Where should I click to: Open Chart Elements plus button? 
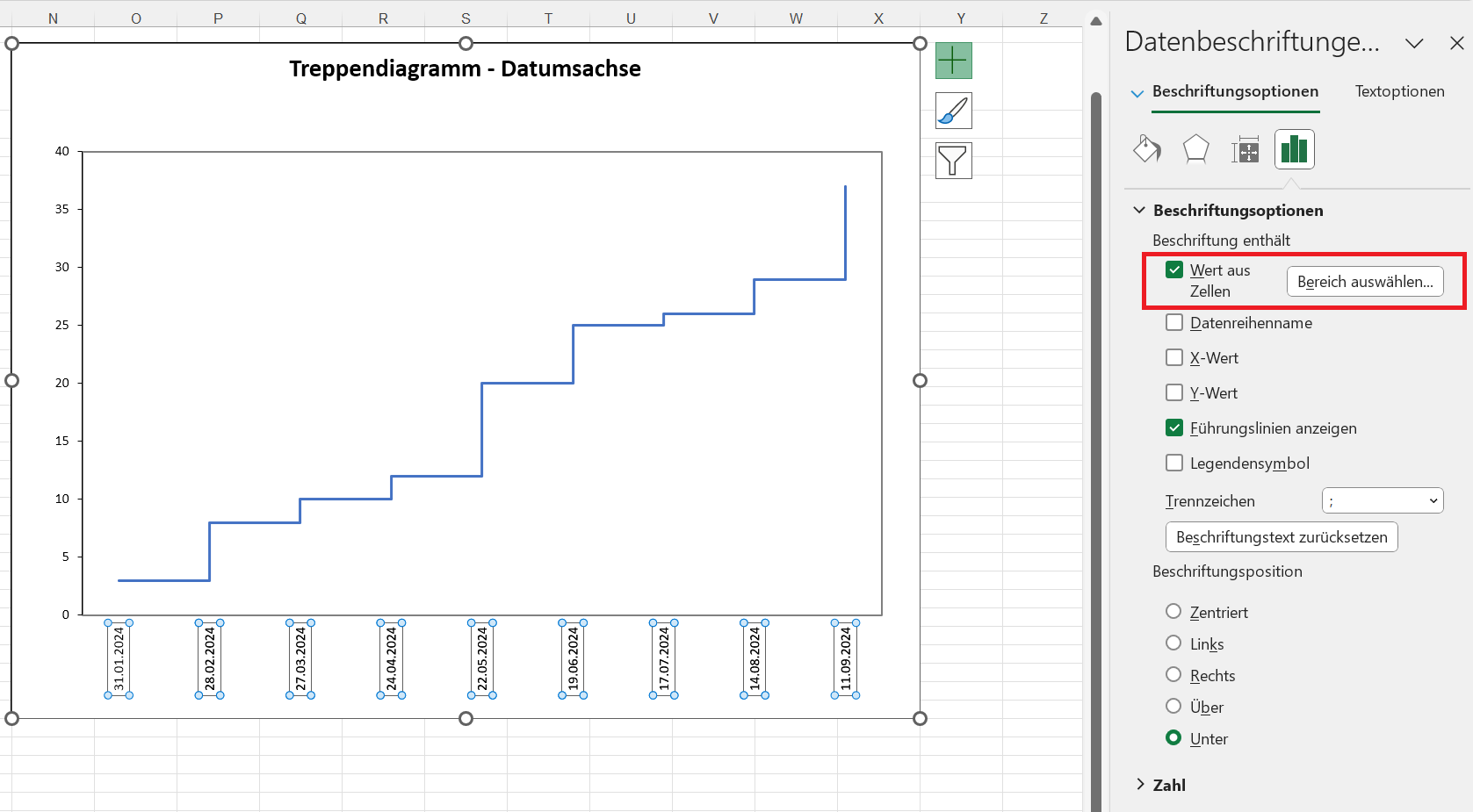(x=953, y=61)
